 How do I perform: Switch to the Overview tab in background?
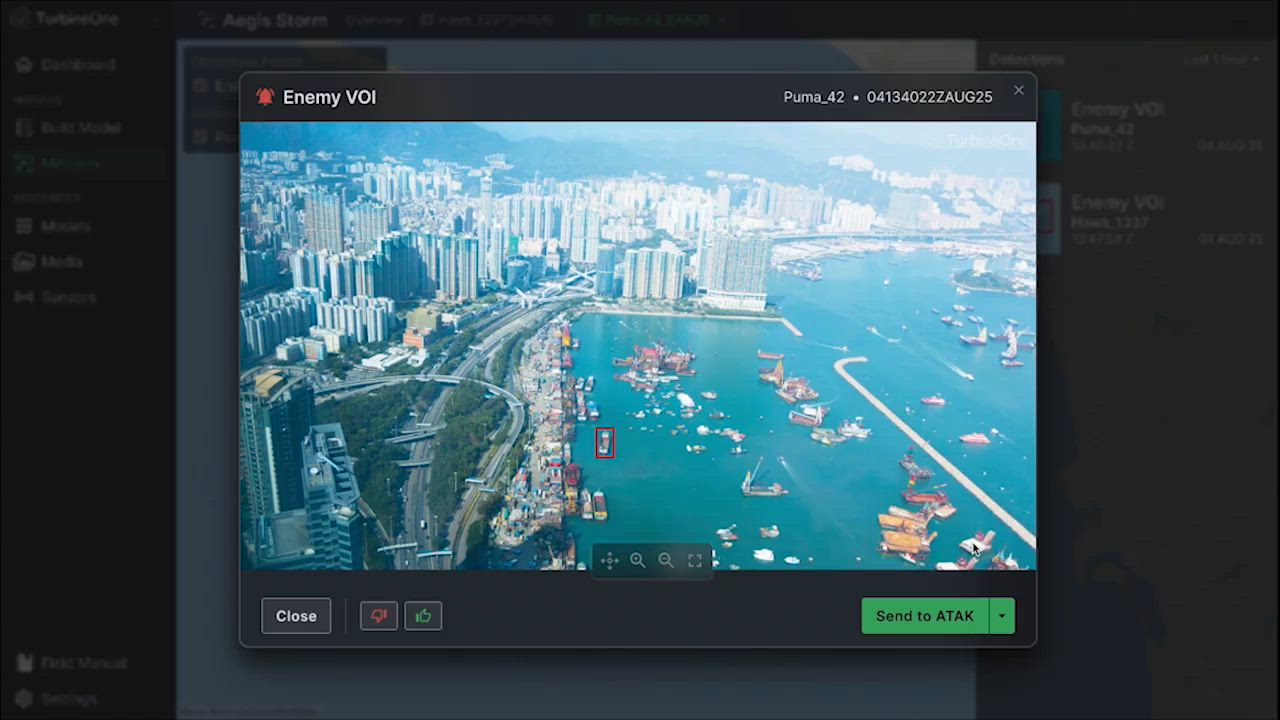(373, 20)
